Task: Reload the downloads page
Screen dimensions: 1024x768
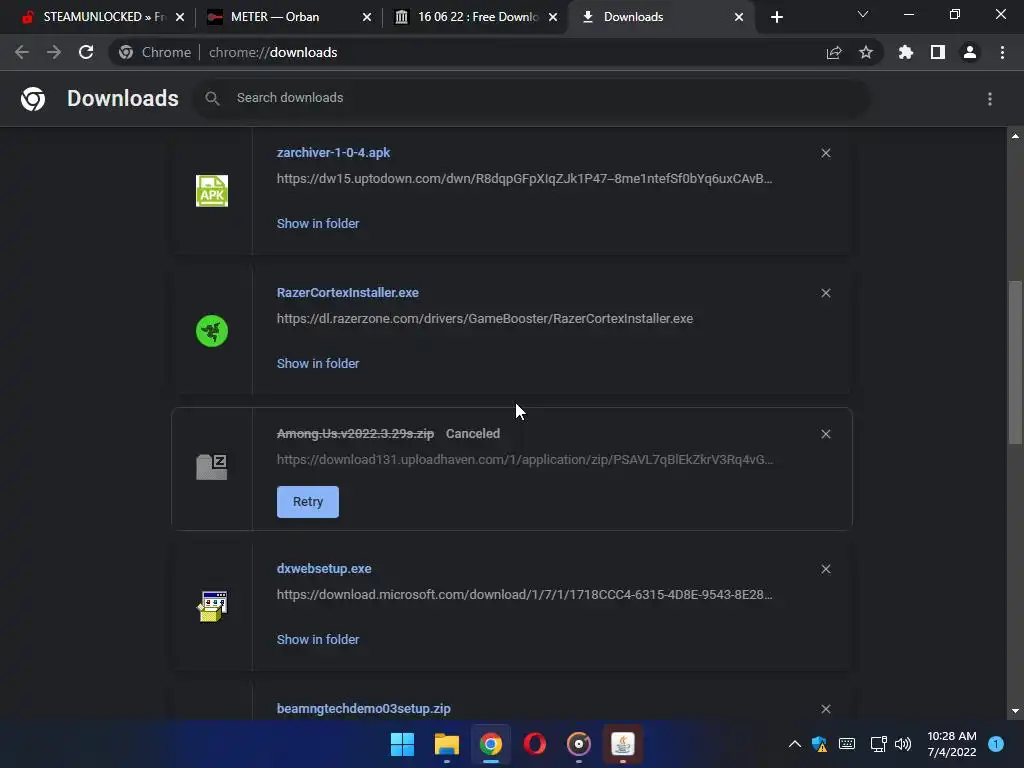Action: point(86,52)
